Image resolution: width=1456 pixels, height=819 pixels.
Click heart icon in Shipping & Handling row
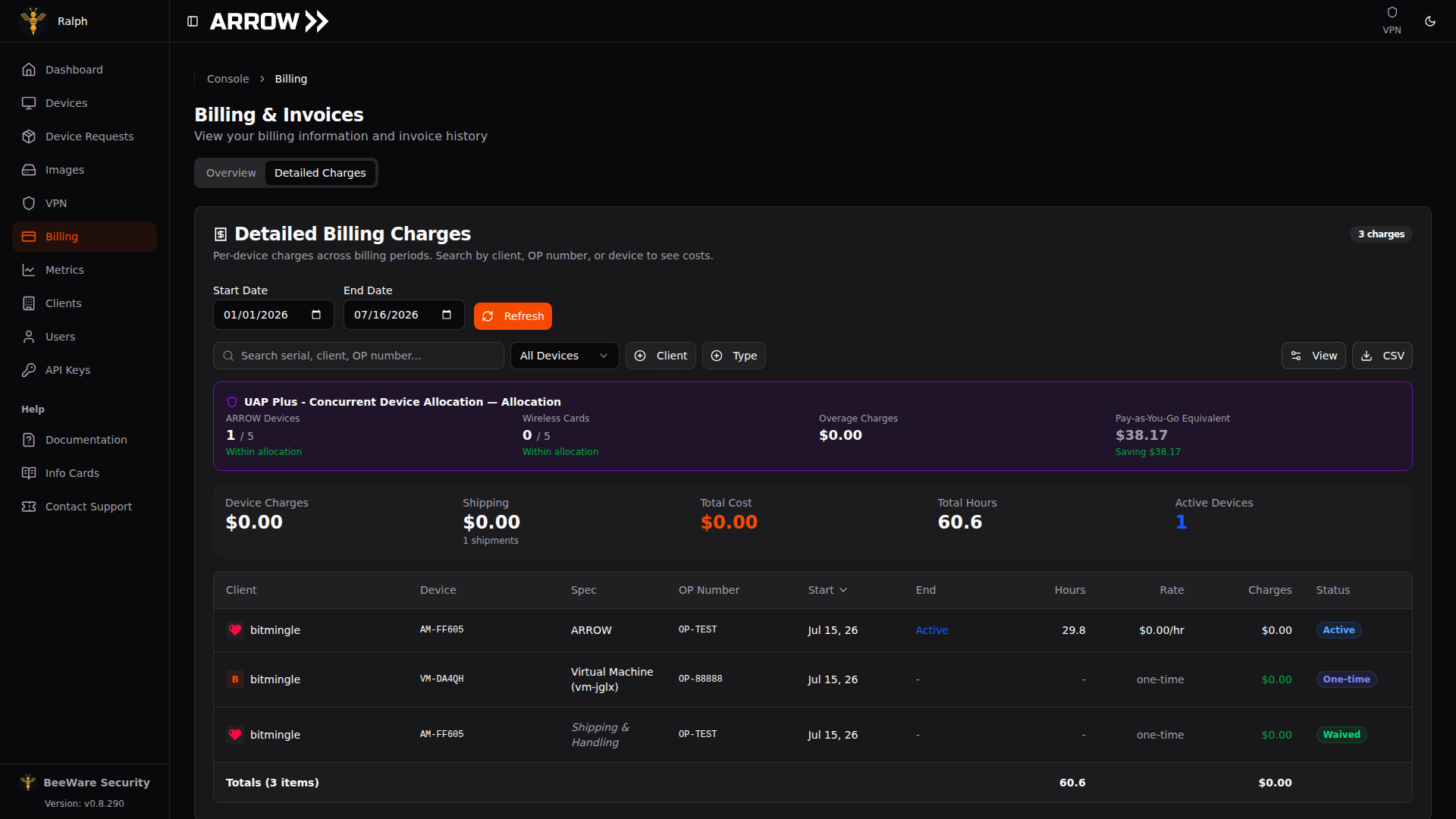[235, 735]
